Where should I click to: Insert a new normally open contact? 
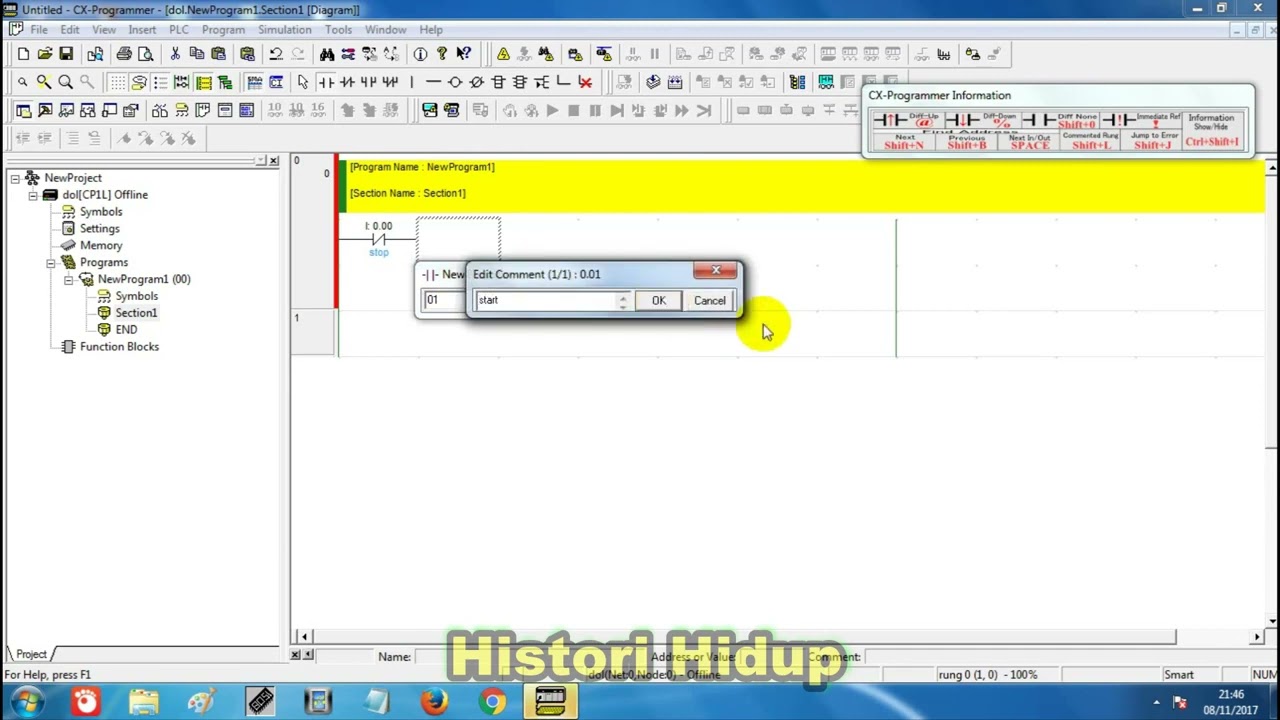tap(325, 82)
